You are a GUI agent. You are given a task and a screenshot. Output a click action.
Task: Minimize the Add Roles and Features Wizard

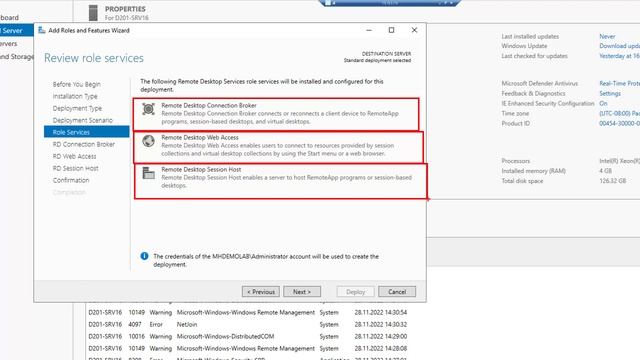click(369, 30)
